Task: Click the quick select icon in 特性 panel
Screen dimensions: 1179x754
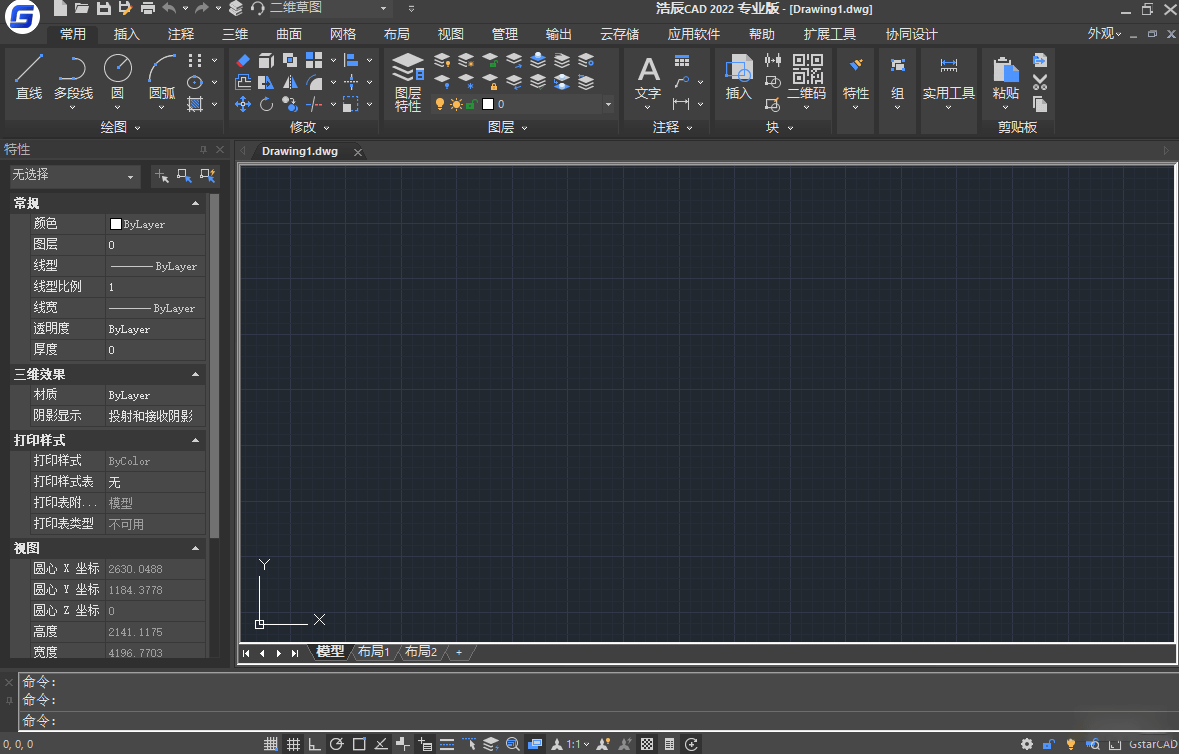Action: pyautogui.click(x=208, y=176)
